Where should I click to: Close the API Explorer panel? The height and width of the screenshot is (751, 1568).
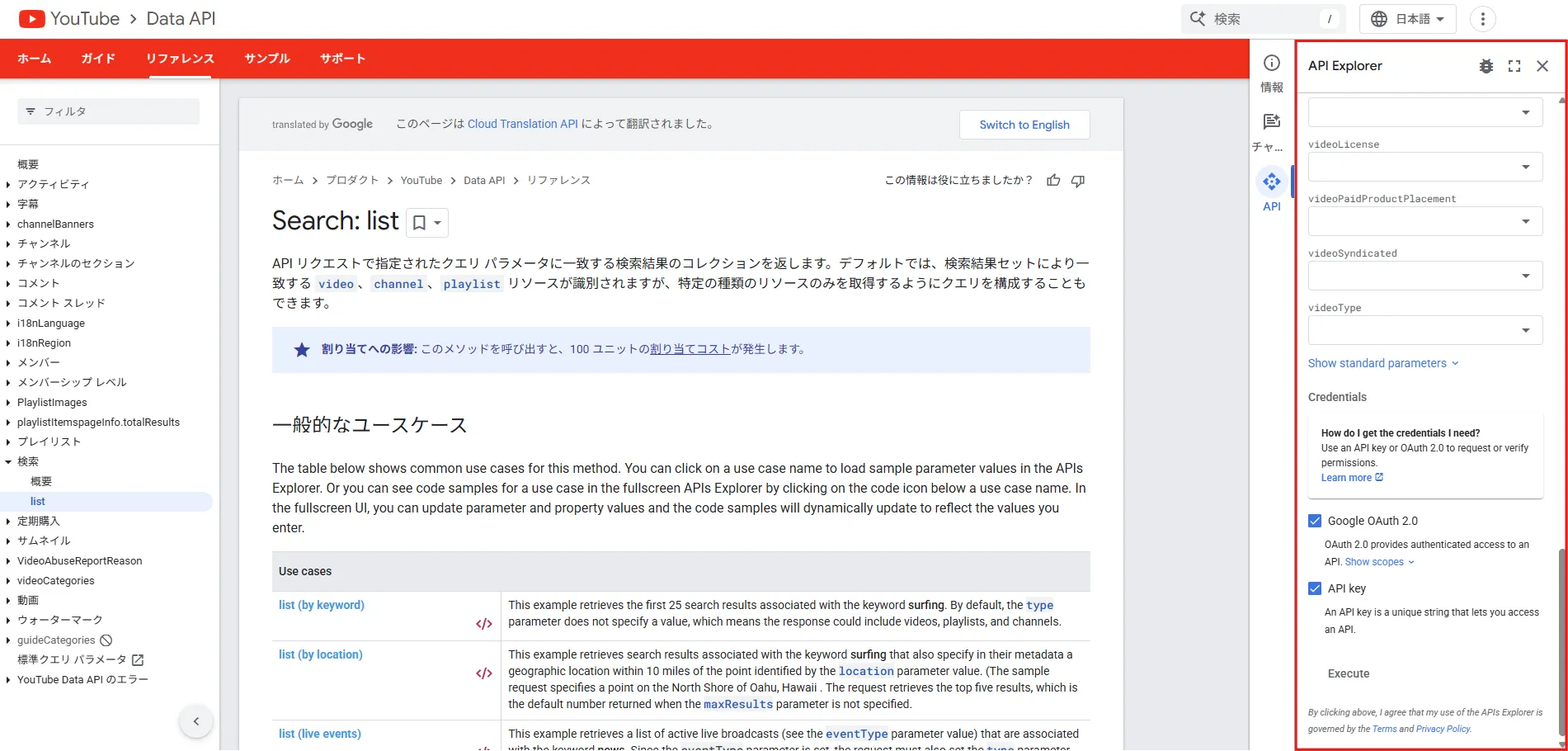pyautogui.click(x=1542, y=66)
